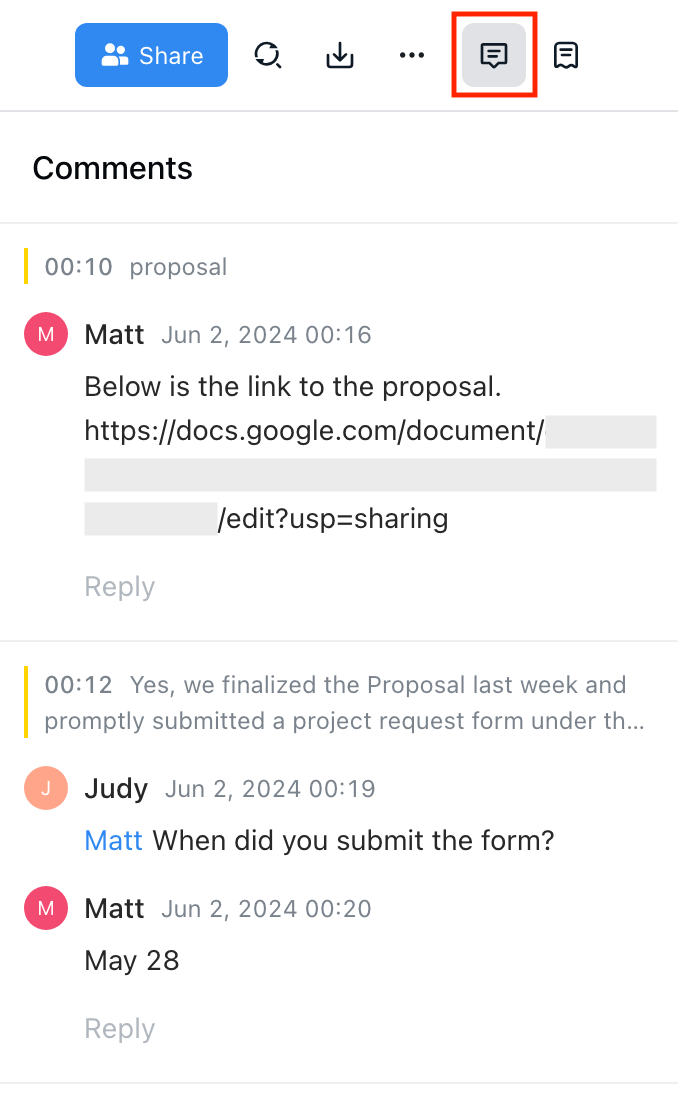Image resolution: width=678 pixels, height=1100 pixels.
Task: Open the docs.google.com proposal link
Action: pyautogui.click(x=314, y=431)
